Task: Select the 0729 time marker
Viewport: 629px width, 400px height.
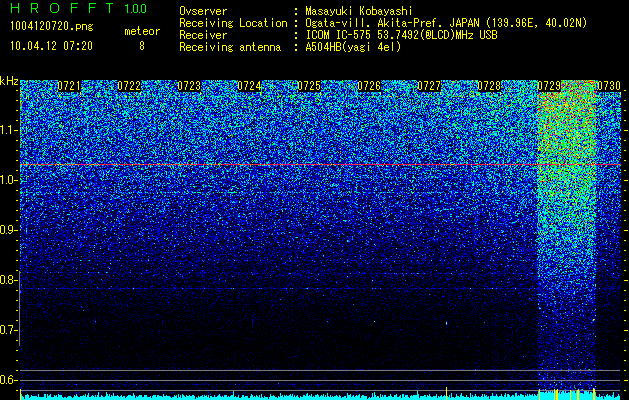Action: coord(549,86)
